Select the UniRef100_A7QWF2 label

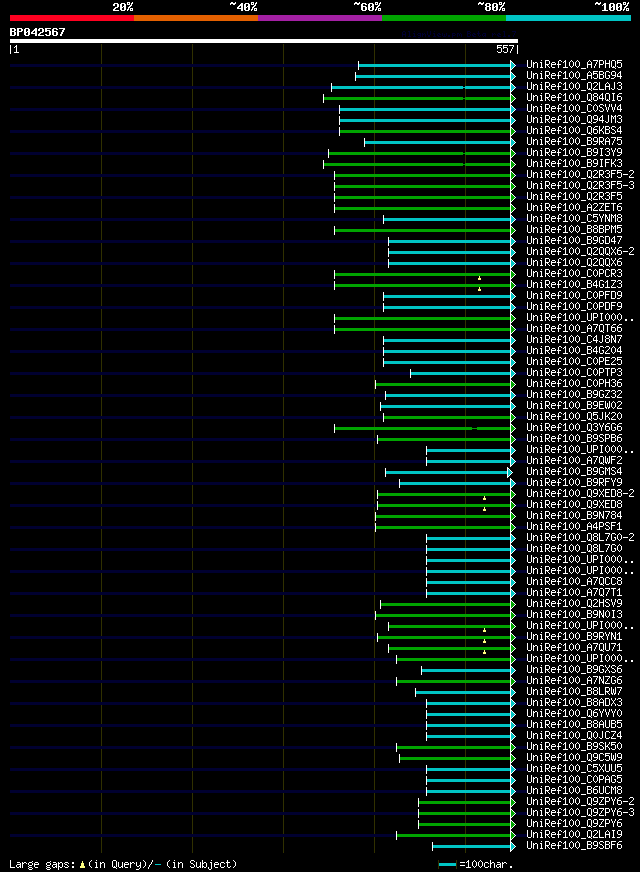click(574, 461)
